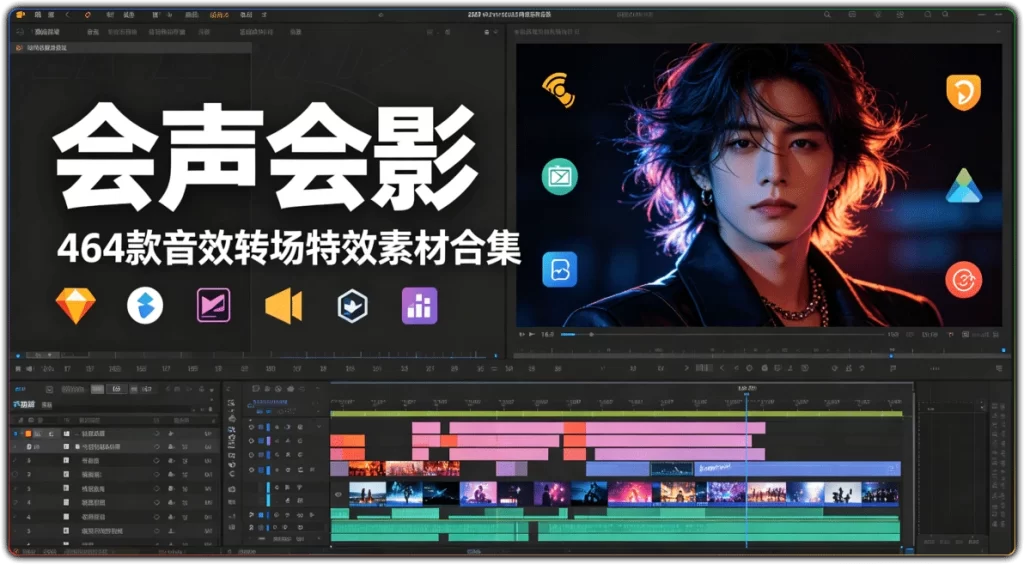Toggle the eye icon on the fire clips track
Image resolution: width=1024 pixels, height=564 pixels.
(251, 469)
